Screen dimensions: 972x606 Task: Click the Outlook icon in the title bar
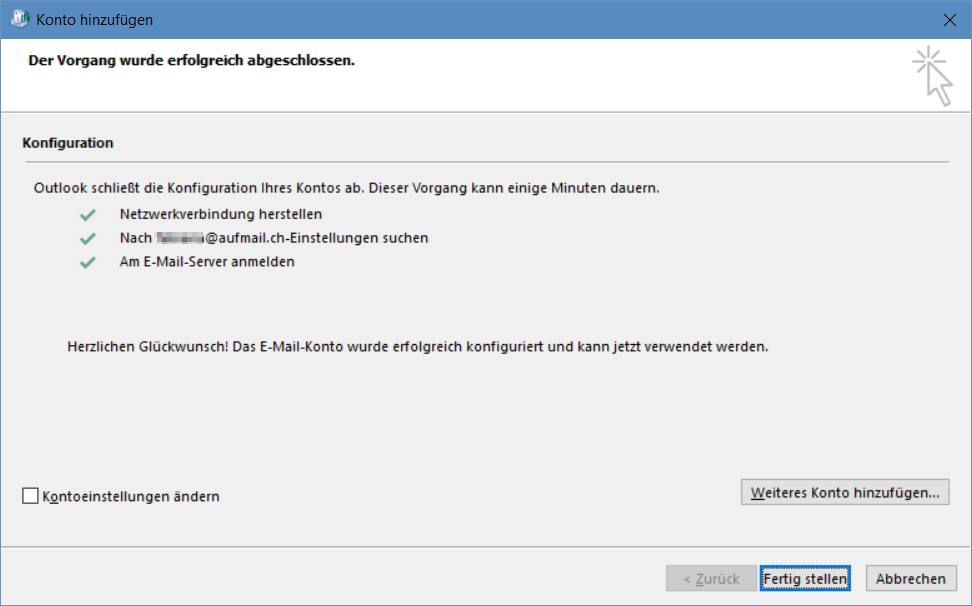pyautogui.click(x=20, y=19)
